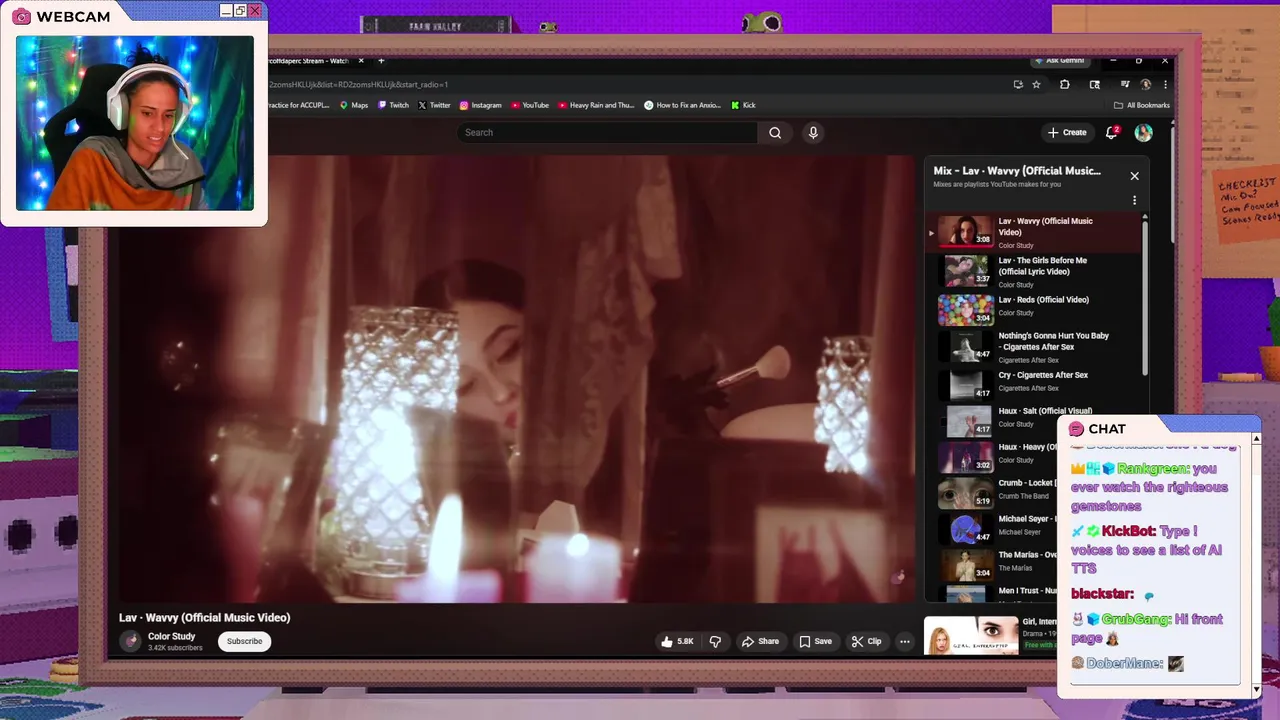Click the browser address bar URL
1280x720 pixels.
(358, 85)
